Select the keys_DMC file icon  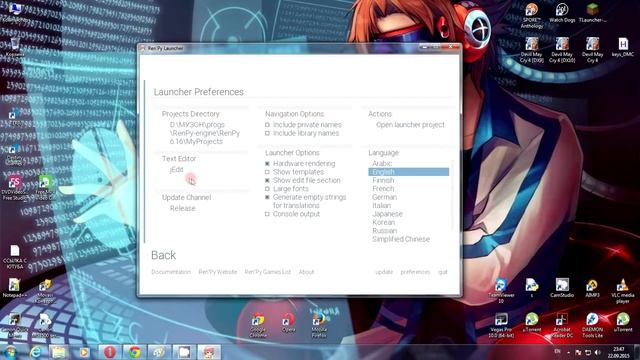point(622,47)
